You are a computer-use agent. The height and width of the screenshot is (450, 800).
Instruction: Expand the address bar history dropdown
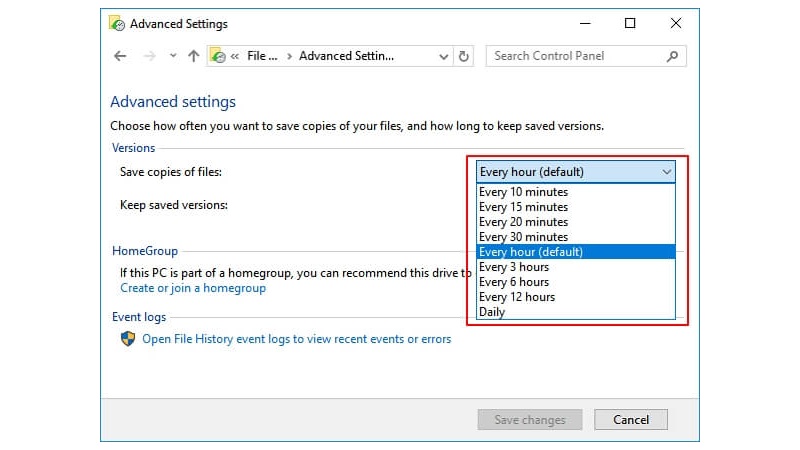click(444, 57)
